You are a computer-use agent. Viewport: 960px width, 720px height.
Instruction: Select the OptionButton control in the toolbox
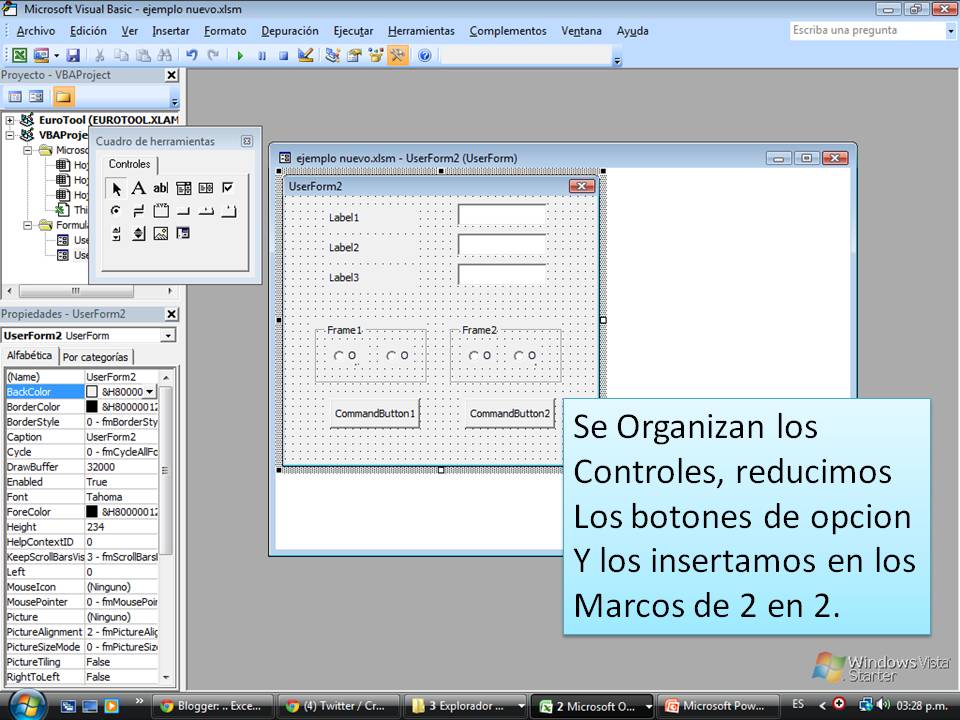point(116,210)
